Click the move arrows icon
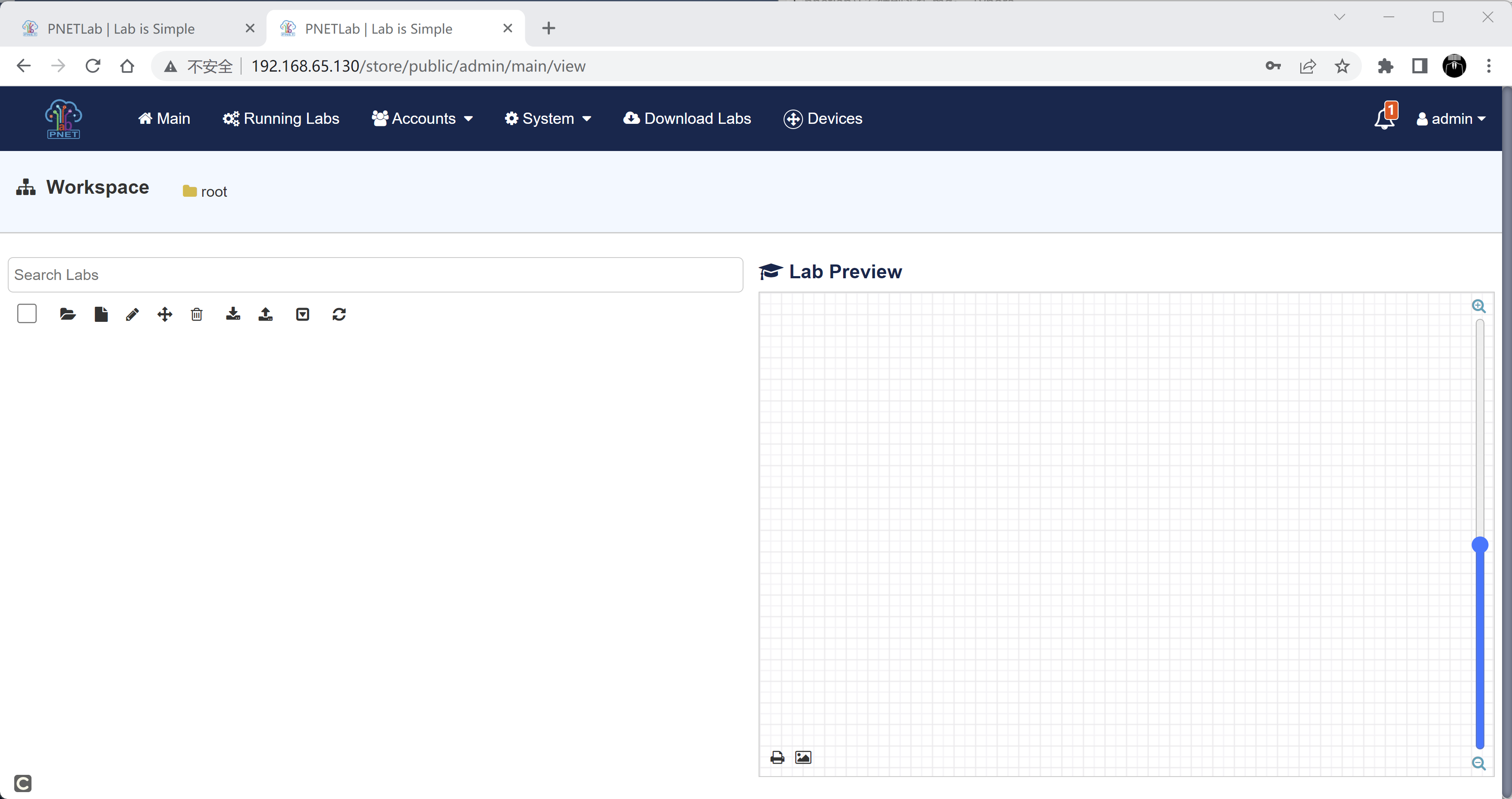 coord(165,314)
